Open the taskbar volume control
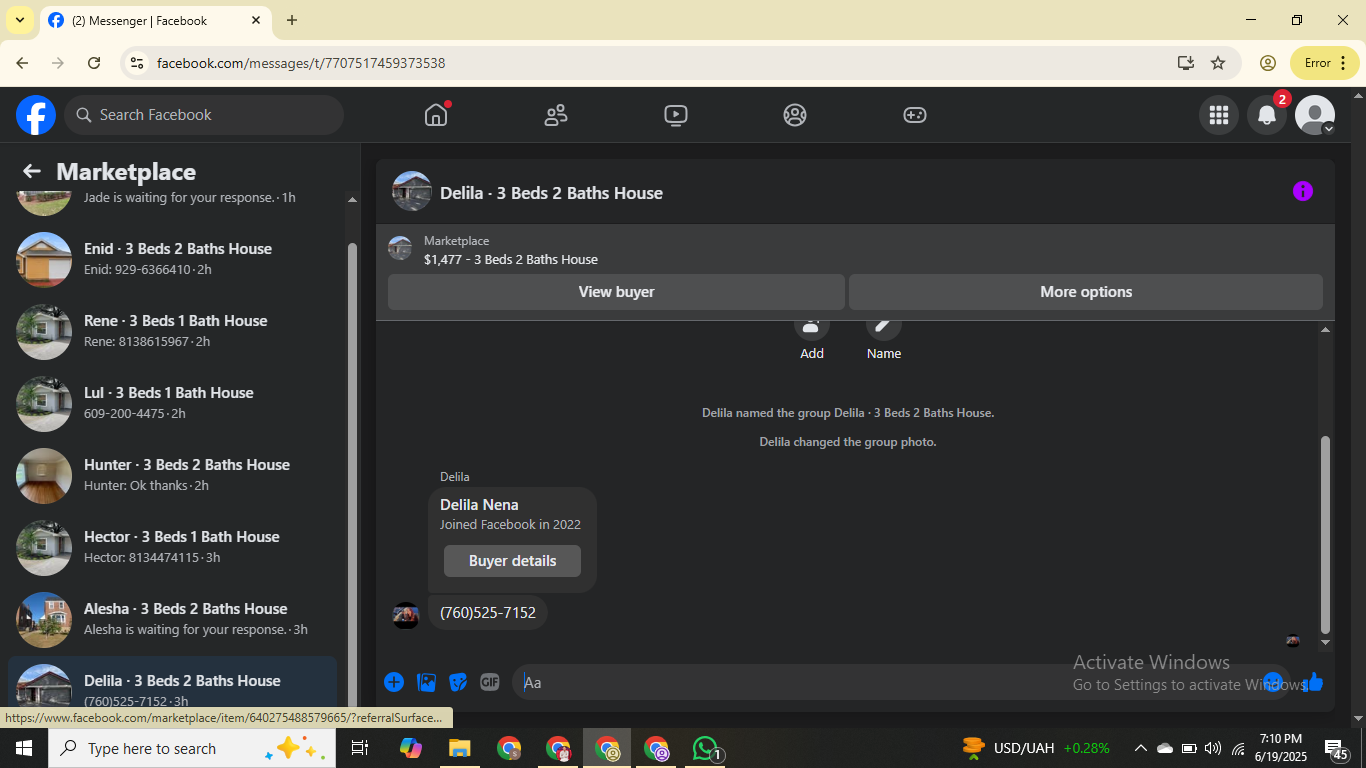The width and height of the screenshot is (1366, 768). (x=1213, y=748)
